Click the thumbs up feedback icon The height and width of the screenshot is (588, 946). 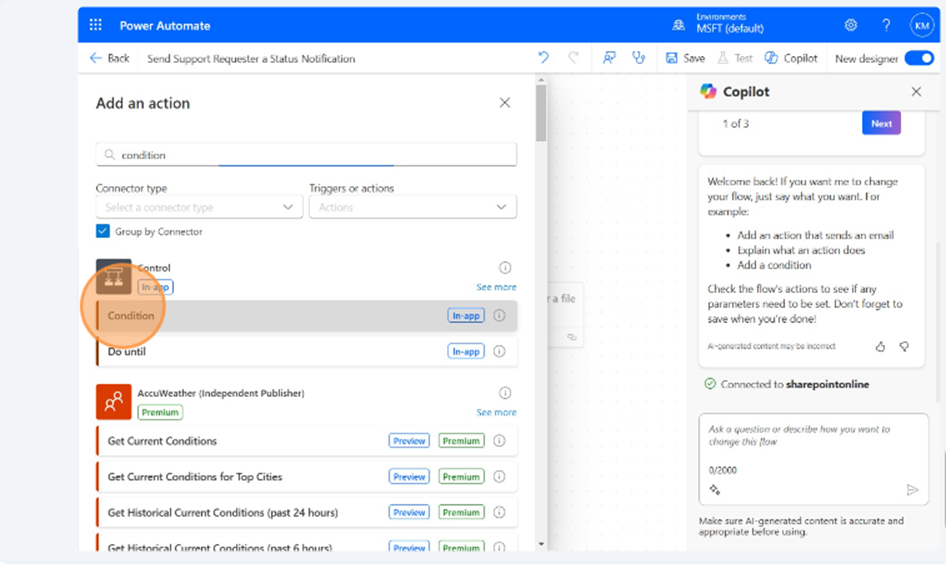coord(880,347)
